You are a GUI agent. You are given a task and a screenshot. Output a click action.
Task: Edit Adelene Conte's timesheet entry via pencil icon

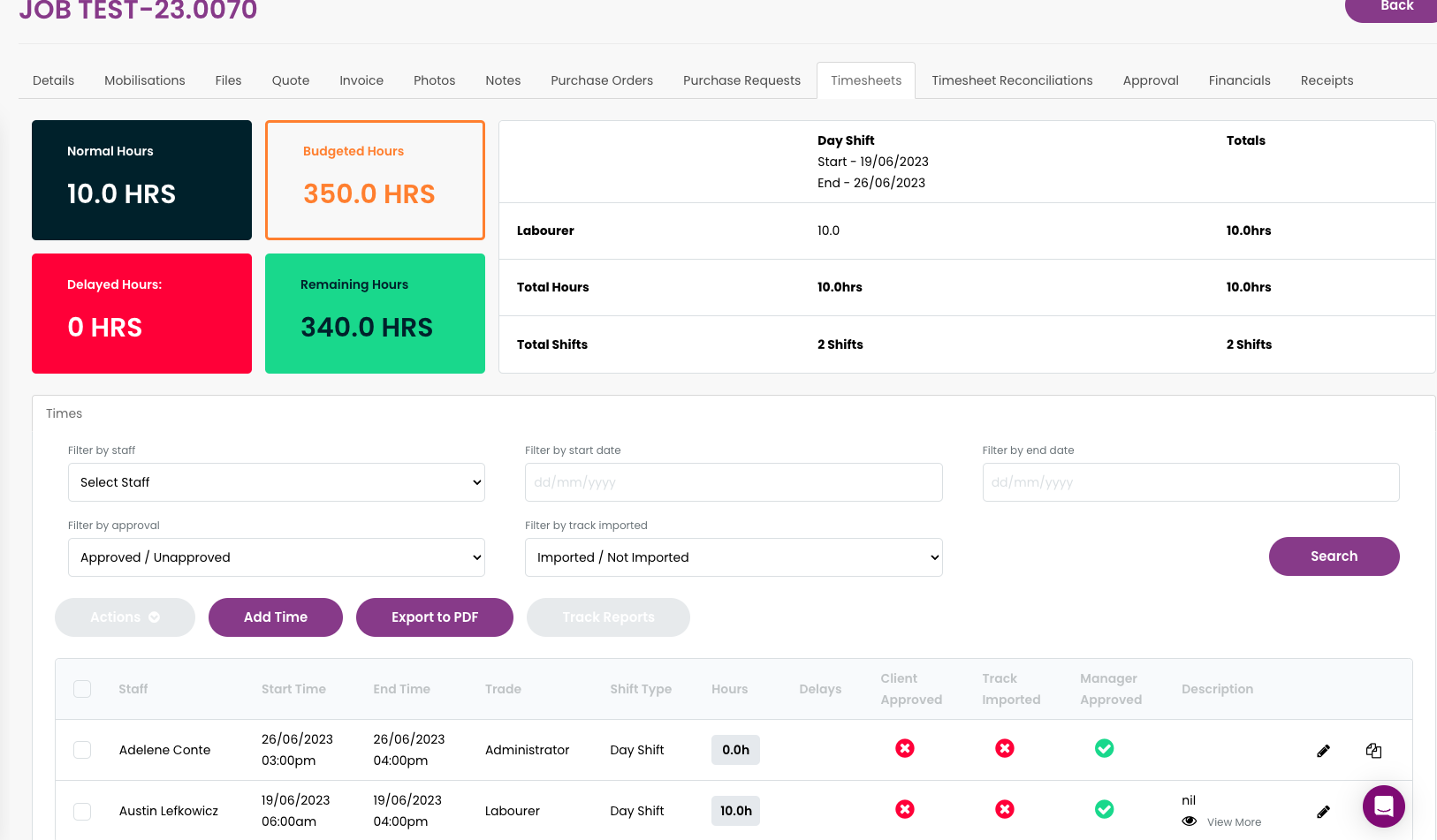pos(1323,750)
